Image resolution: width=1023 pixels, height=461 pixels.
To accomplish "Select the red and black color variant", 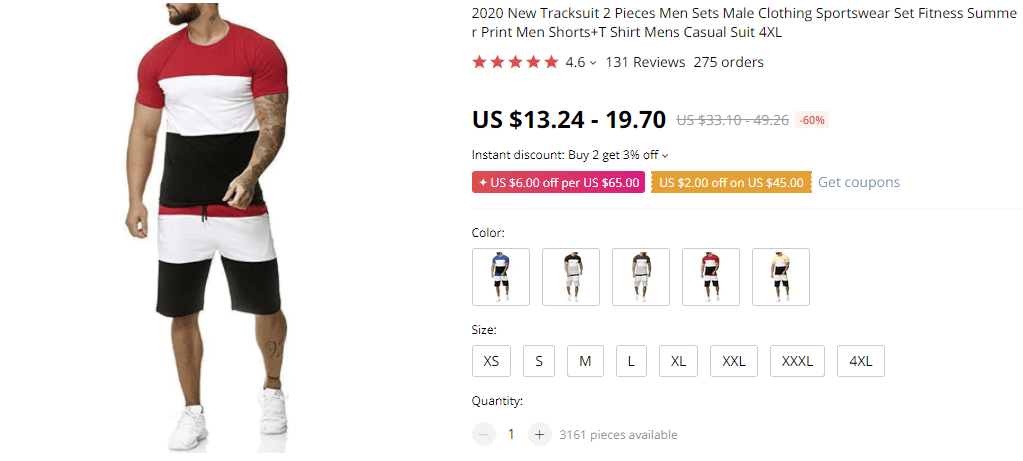I will [x=710, y=277].
